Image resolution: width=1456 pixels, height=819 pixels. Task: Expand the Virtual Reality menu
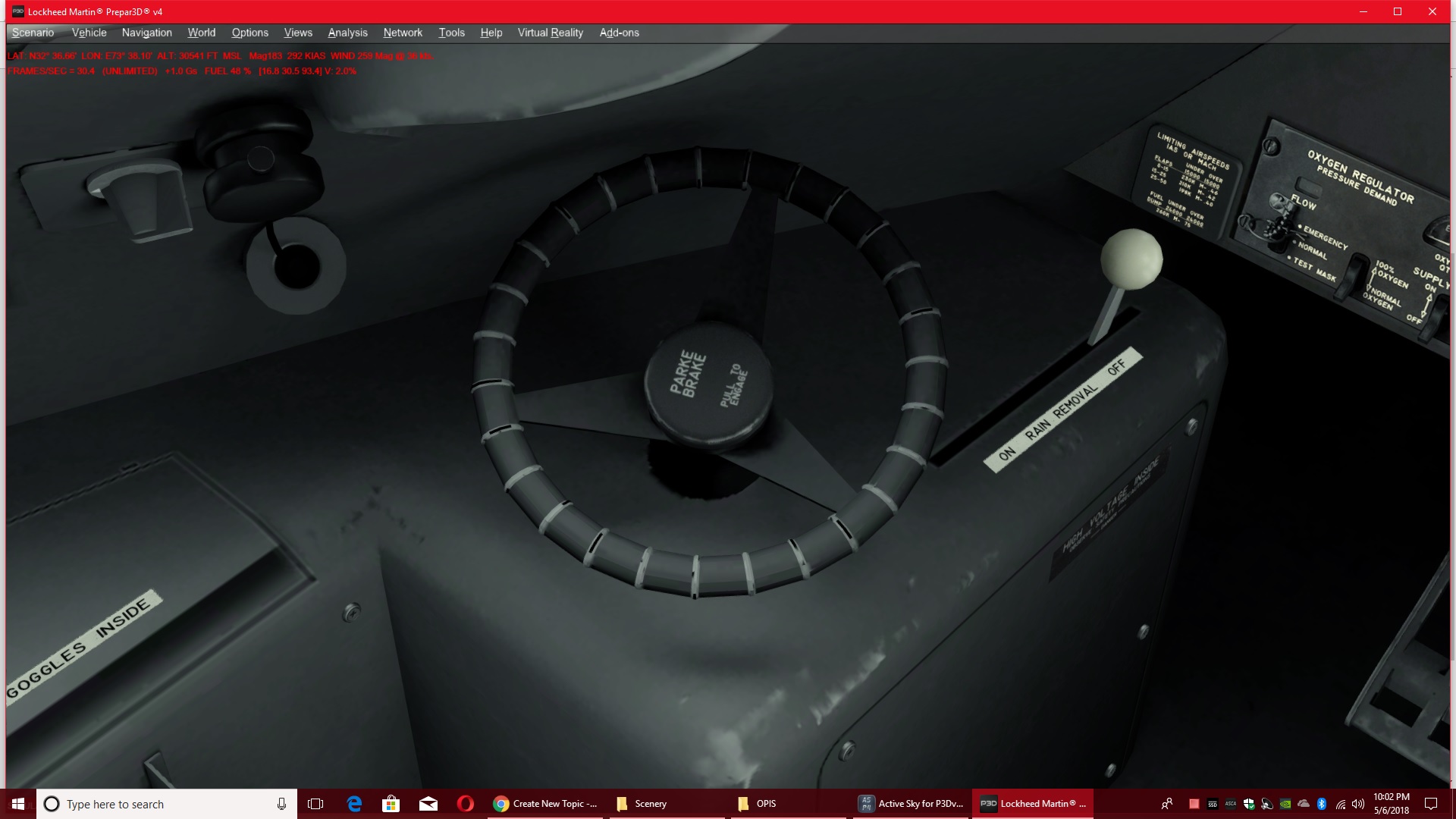[x=550, y=33]
